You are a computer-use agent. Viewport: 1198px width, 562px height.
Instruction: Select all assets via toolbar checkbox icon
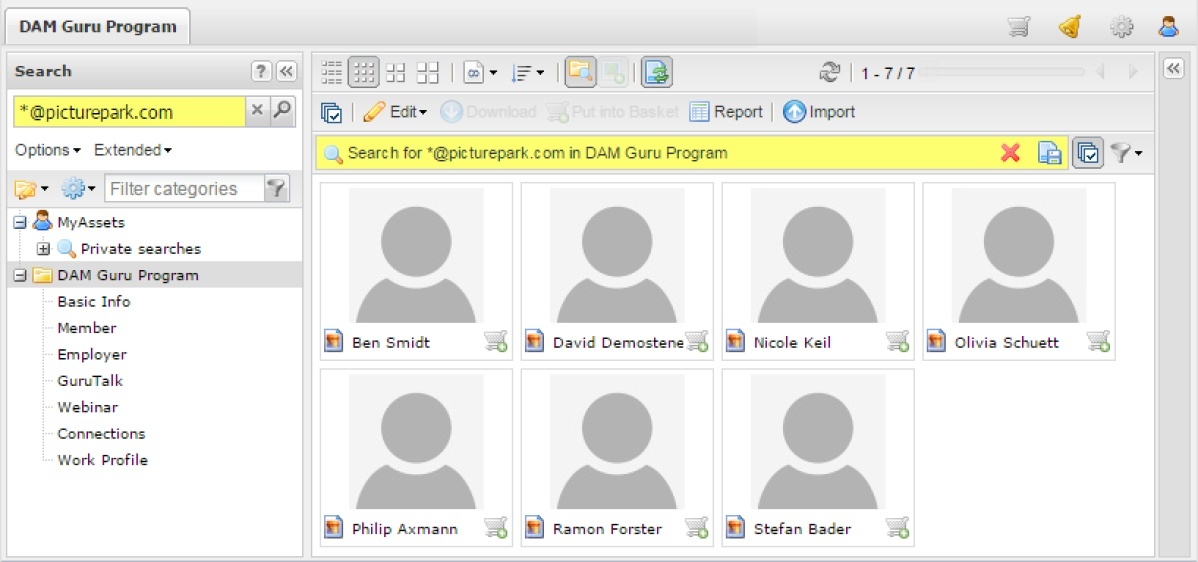coord(332,112)
